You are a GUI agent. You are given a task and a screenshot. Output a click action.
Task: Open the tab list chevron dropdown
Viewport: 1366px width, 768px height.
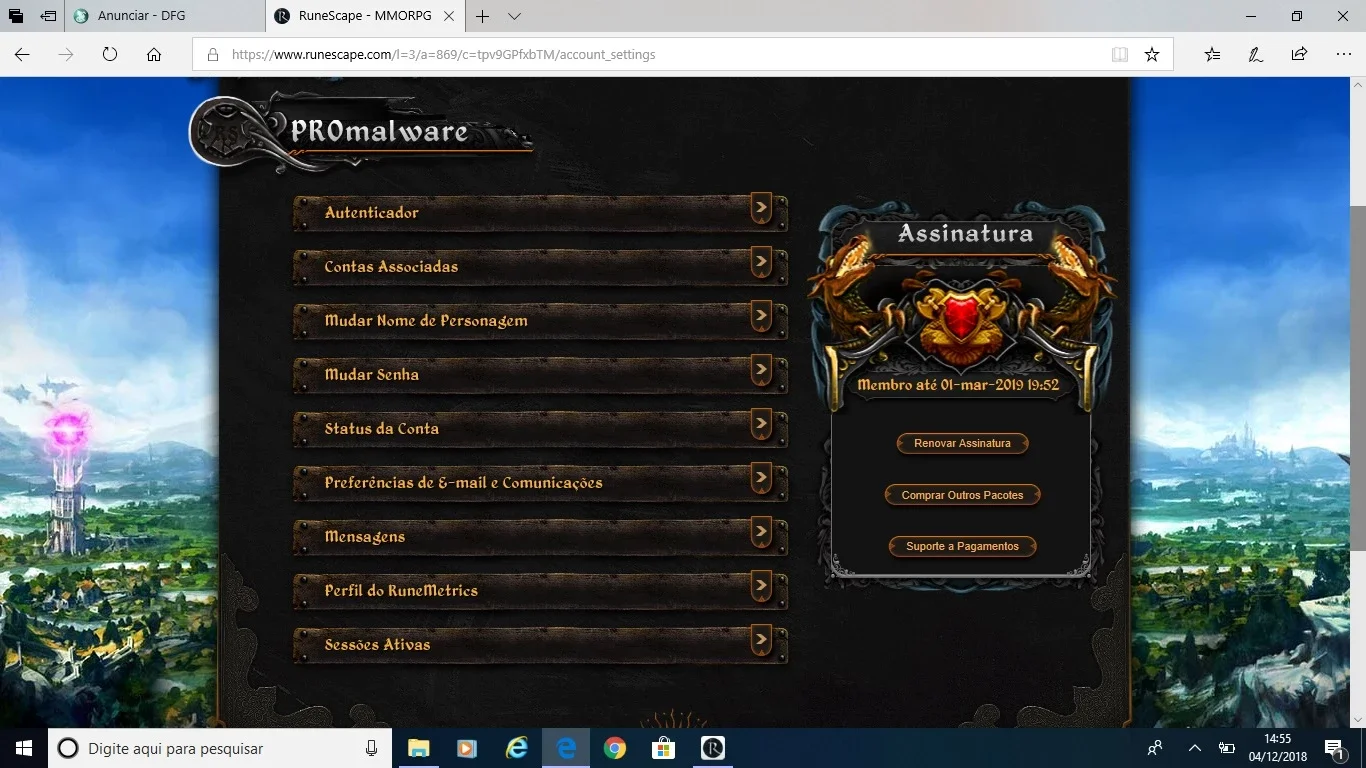[x=514, y=16]
